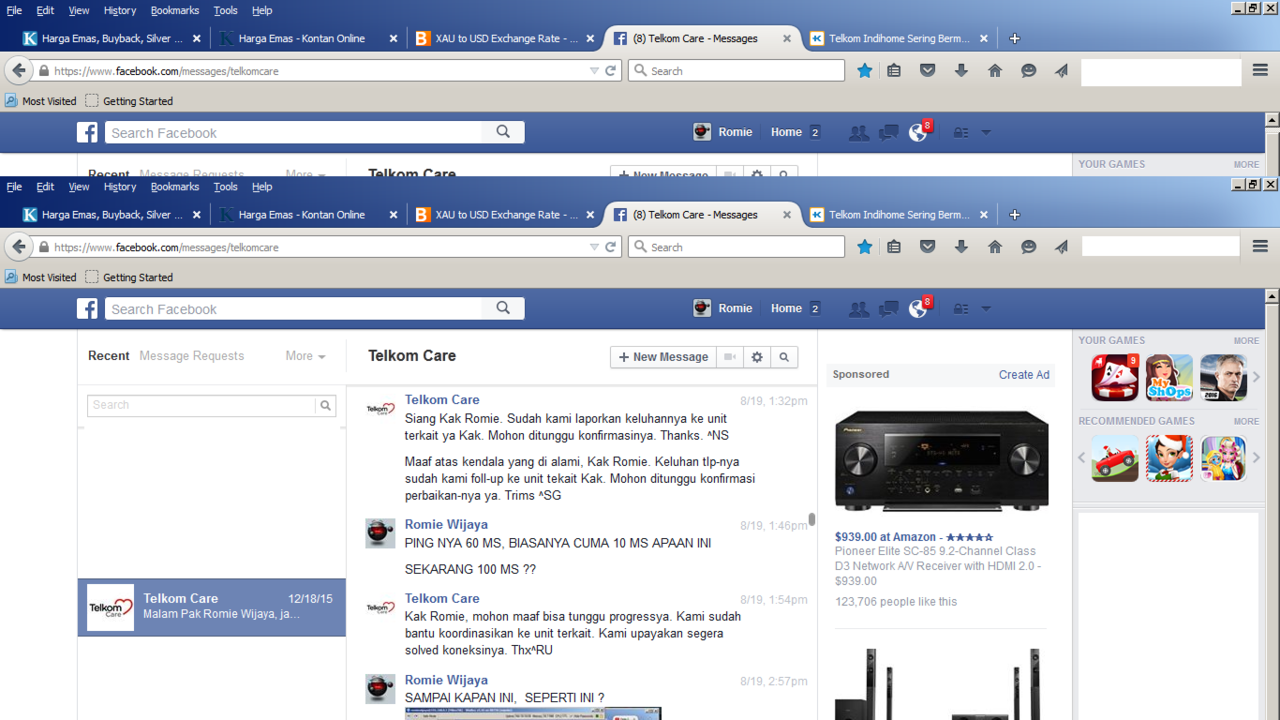
Task: Open the History menu in the front window
Action: point(120,187)
